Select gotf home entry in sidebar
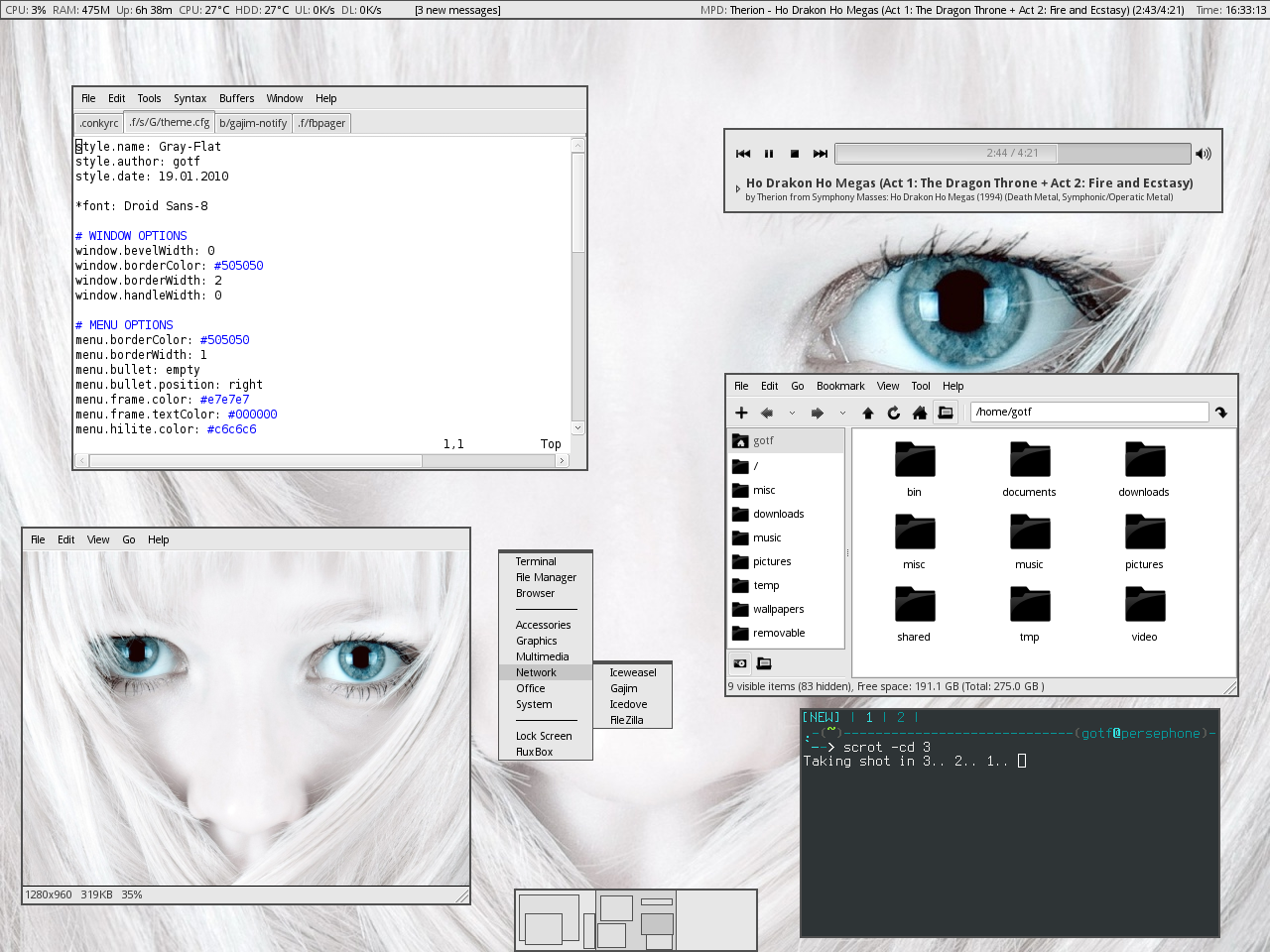1270x952 pixels. click(786, 441)
